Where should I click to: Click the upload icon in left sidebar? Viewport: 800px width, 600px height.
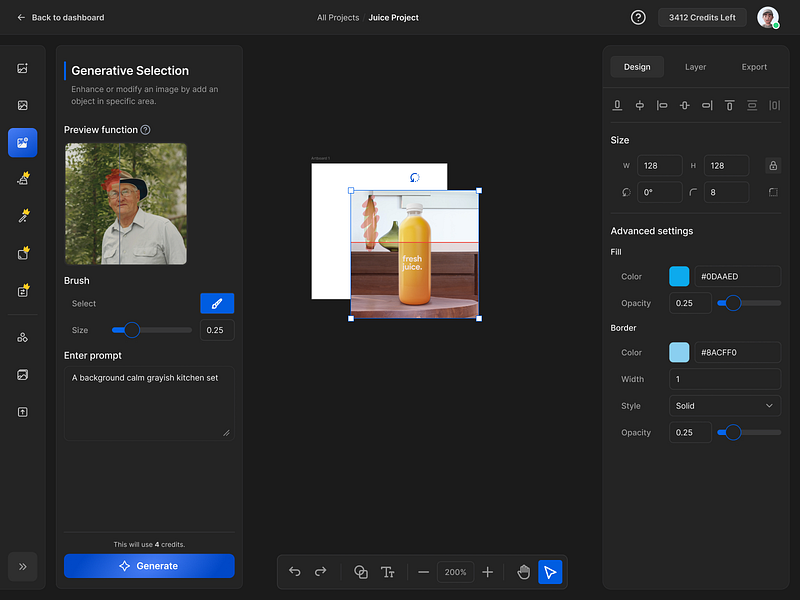23,412
